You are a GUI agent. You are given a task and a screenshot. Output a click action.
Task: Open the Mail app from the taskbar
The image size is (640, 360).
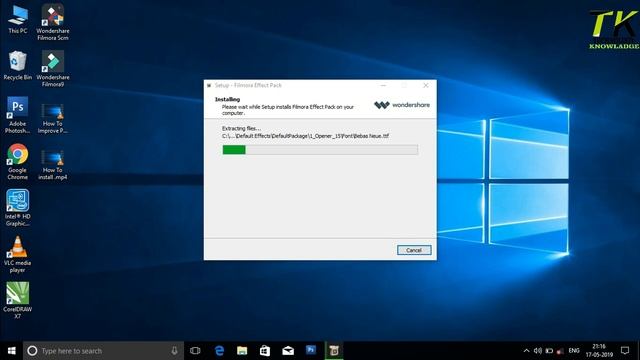[288, 351]
